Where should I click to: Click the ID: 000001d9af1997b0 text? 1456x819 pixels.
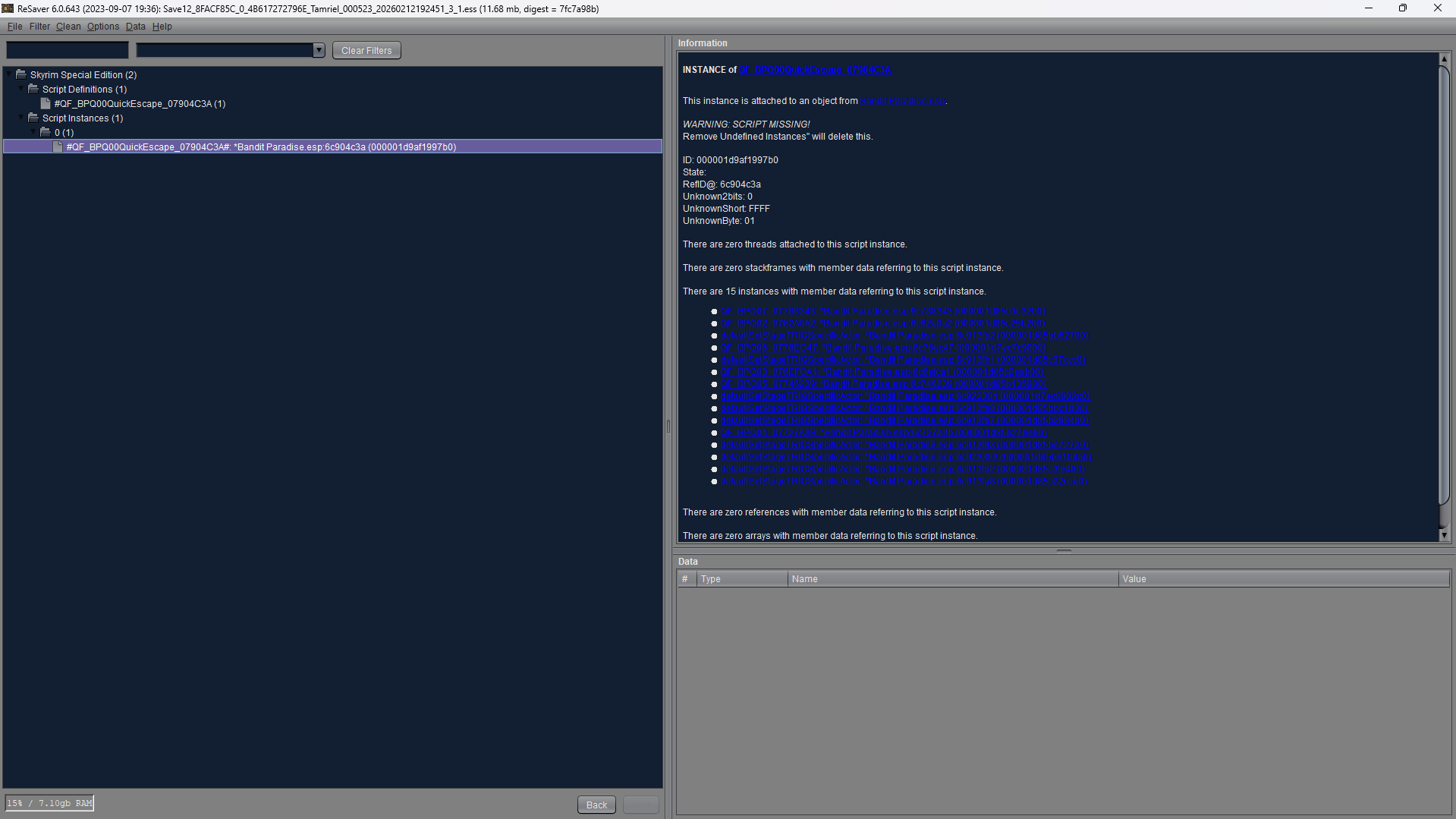tap(730, 160)
